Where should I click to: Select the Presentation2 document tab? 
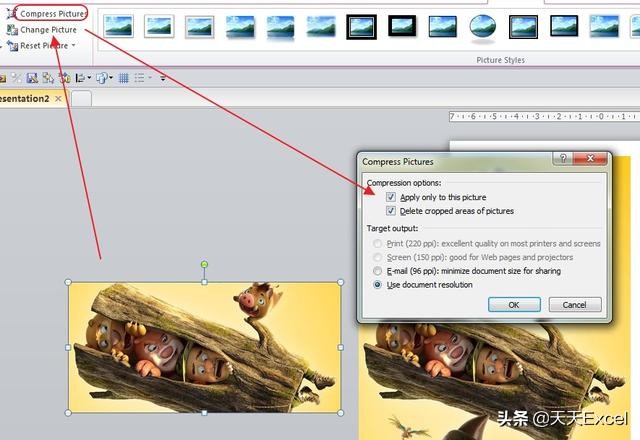[24, 98]
